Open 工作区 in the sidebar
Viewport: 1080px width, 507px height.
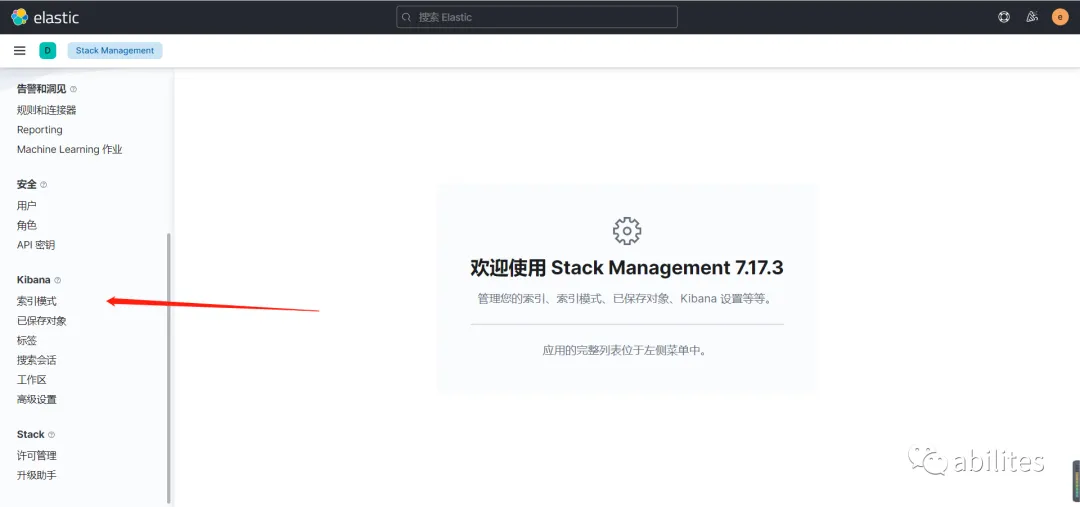[x=32, y=380]
